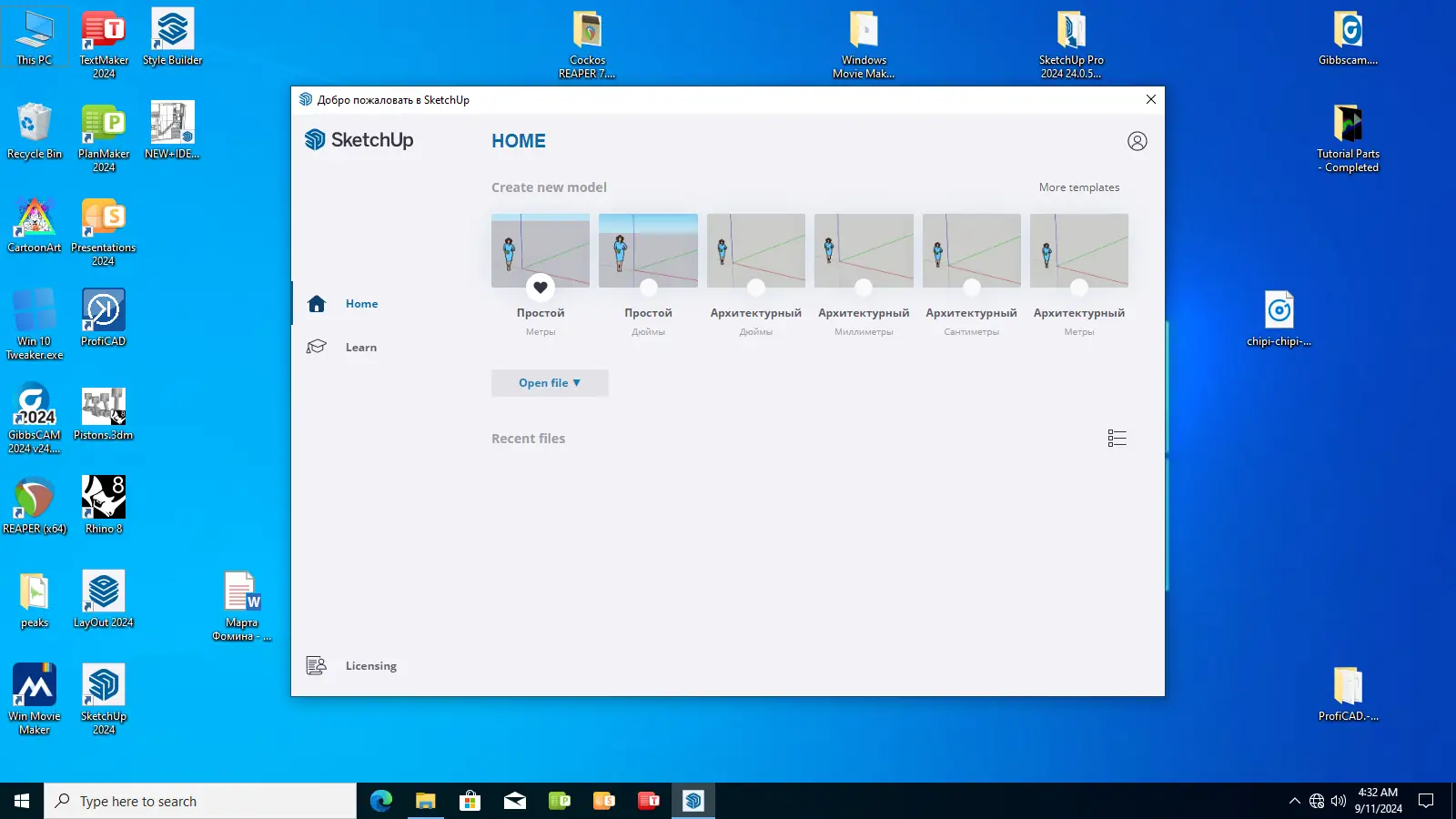
Task: Click the SketchUp logo in welcome window
Action: pyautogui.click(x=359, y=139)
